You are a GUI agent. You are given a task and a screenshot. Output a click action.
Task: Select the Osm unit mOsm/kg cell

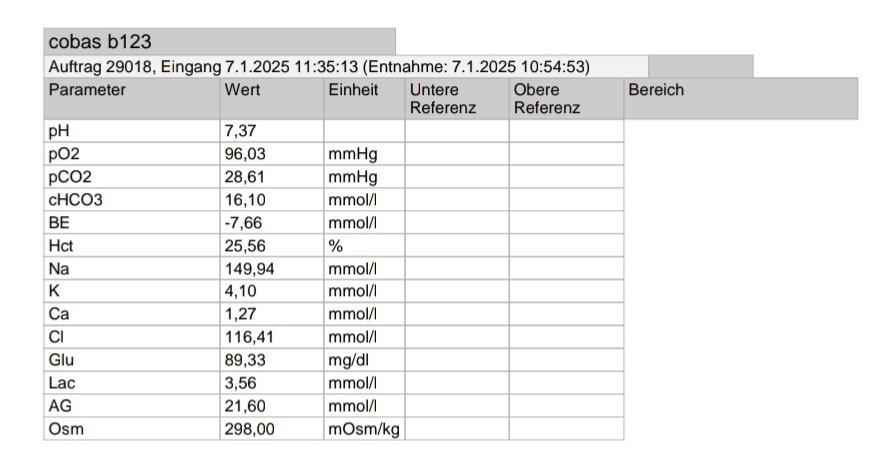pos(364,429)
